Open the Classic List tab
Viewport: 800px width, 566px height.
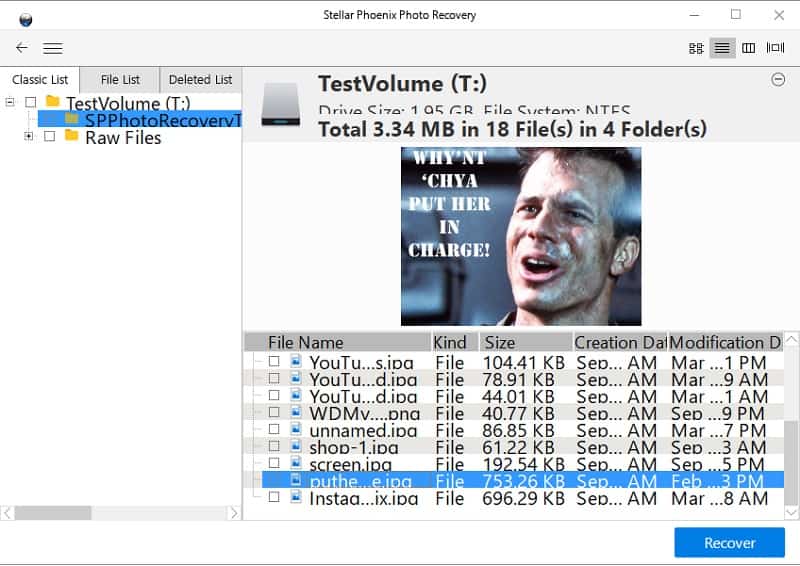pos(40,80)
